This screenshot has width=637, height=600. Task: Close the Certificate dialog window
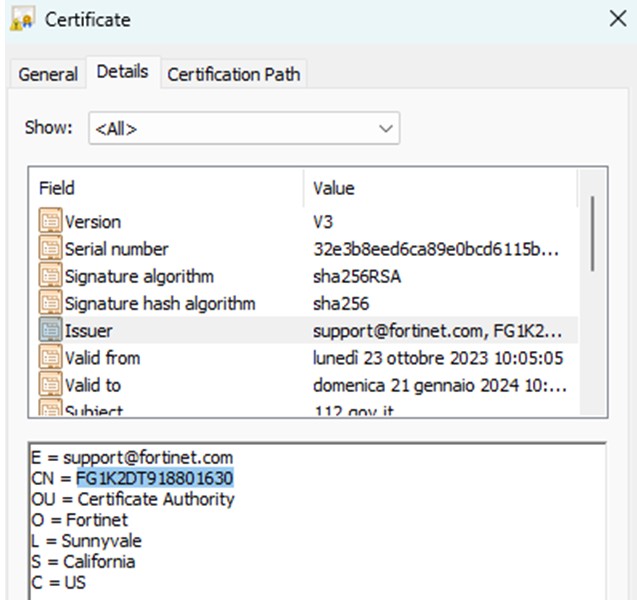pos(618,18)
